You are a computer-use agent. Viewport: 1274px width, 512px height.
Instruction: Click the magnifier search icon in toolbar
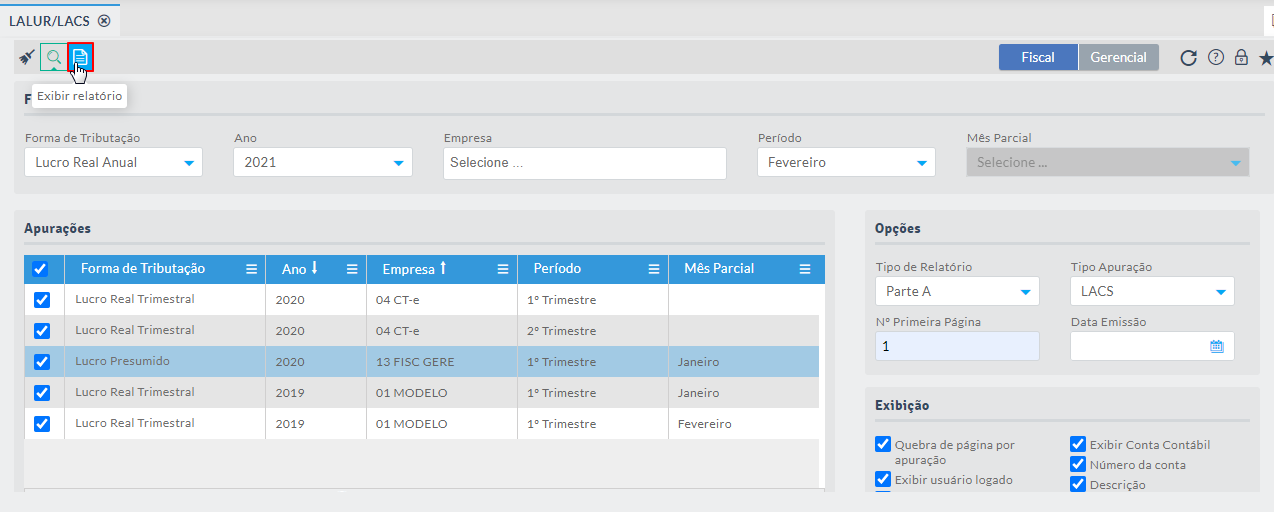54,57
